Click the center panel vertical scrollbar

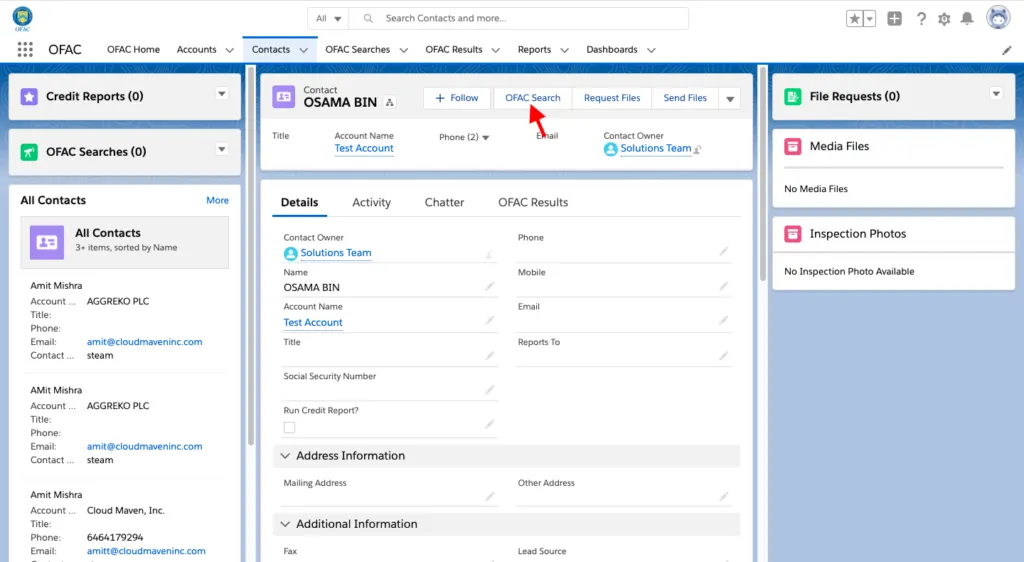point(763,174)
